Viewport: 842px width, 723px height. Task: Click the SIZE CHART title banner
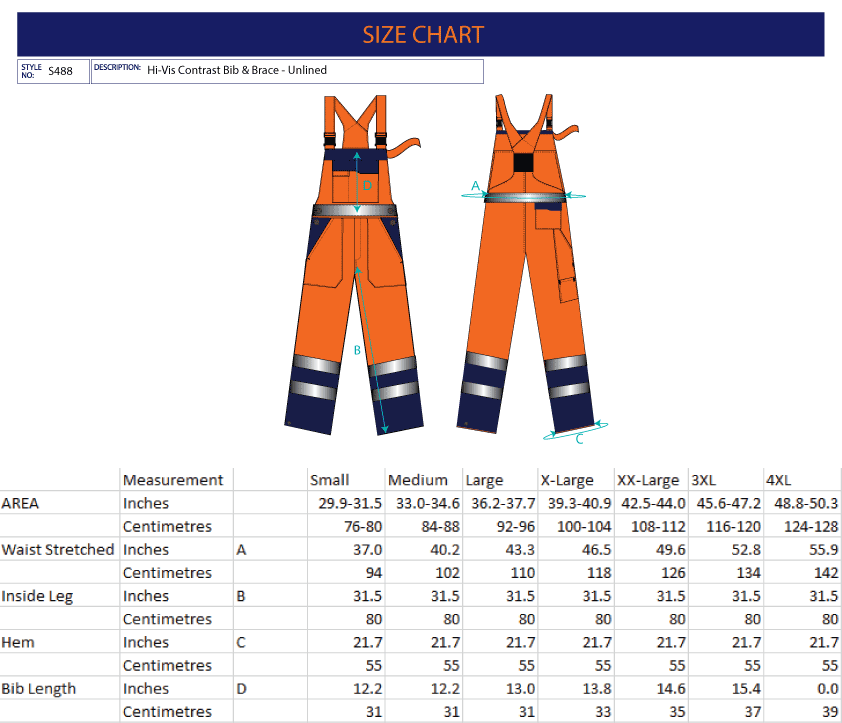click(x=420, y=34)
